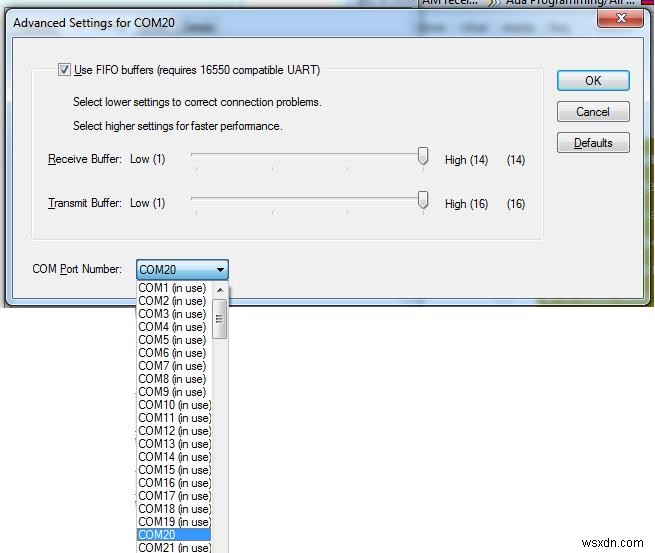The width and height of the screenshot is (655, 553).
Task: Select COM19 (in use) from list
Action: 174,522
